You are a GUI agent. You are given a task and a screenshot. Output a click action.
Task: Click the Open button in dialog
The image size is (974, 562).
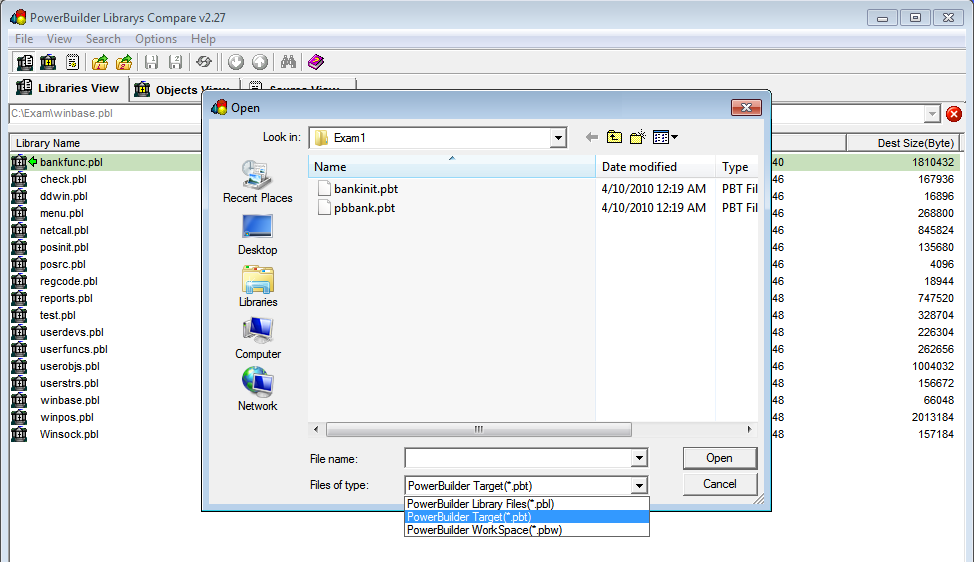click(x=719, y=458)
